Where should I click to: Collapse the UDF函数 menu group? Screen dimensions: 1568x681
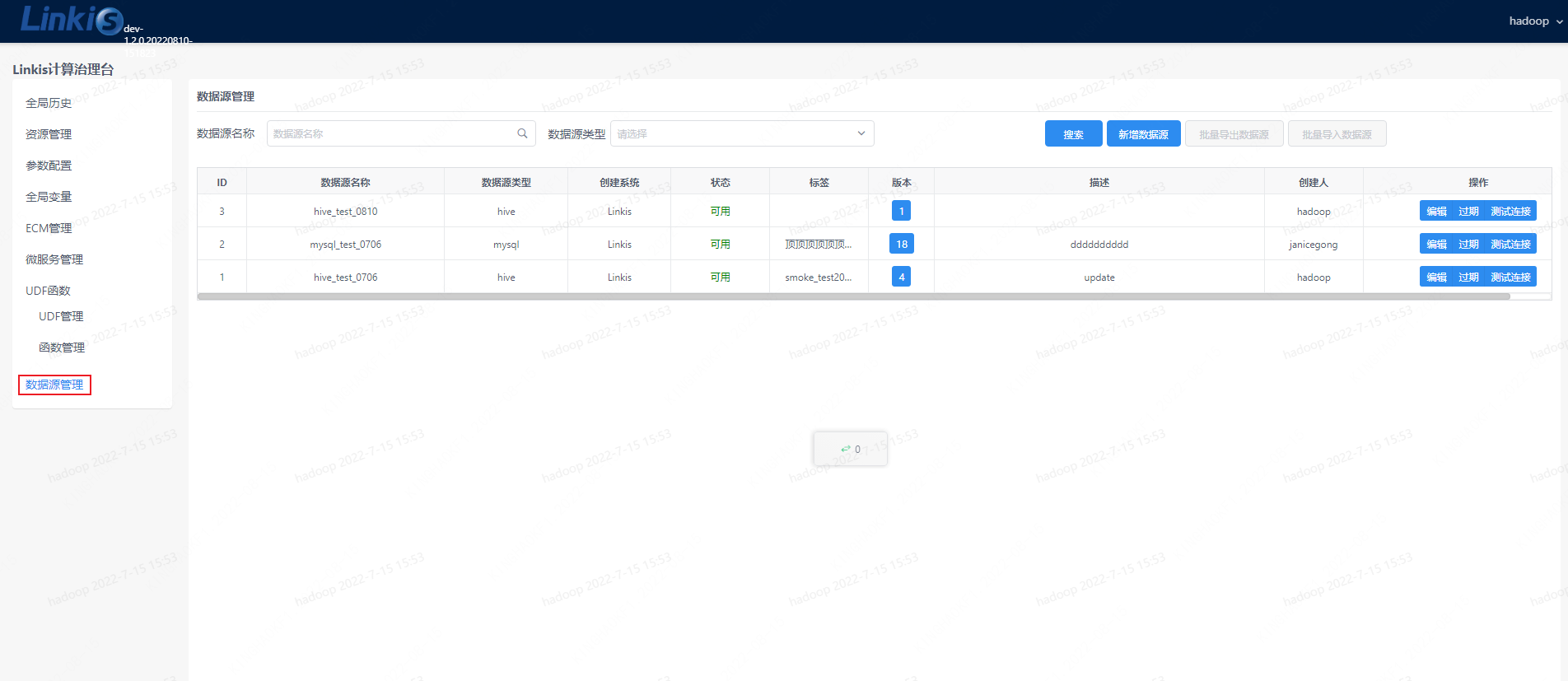pyautogui.click(x=48, y=291)
